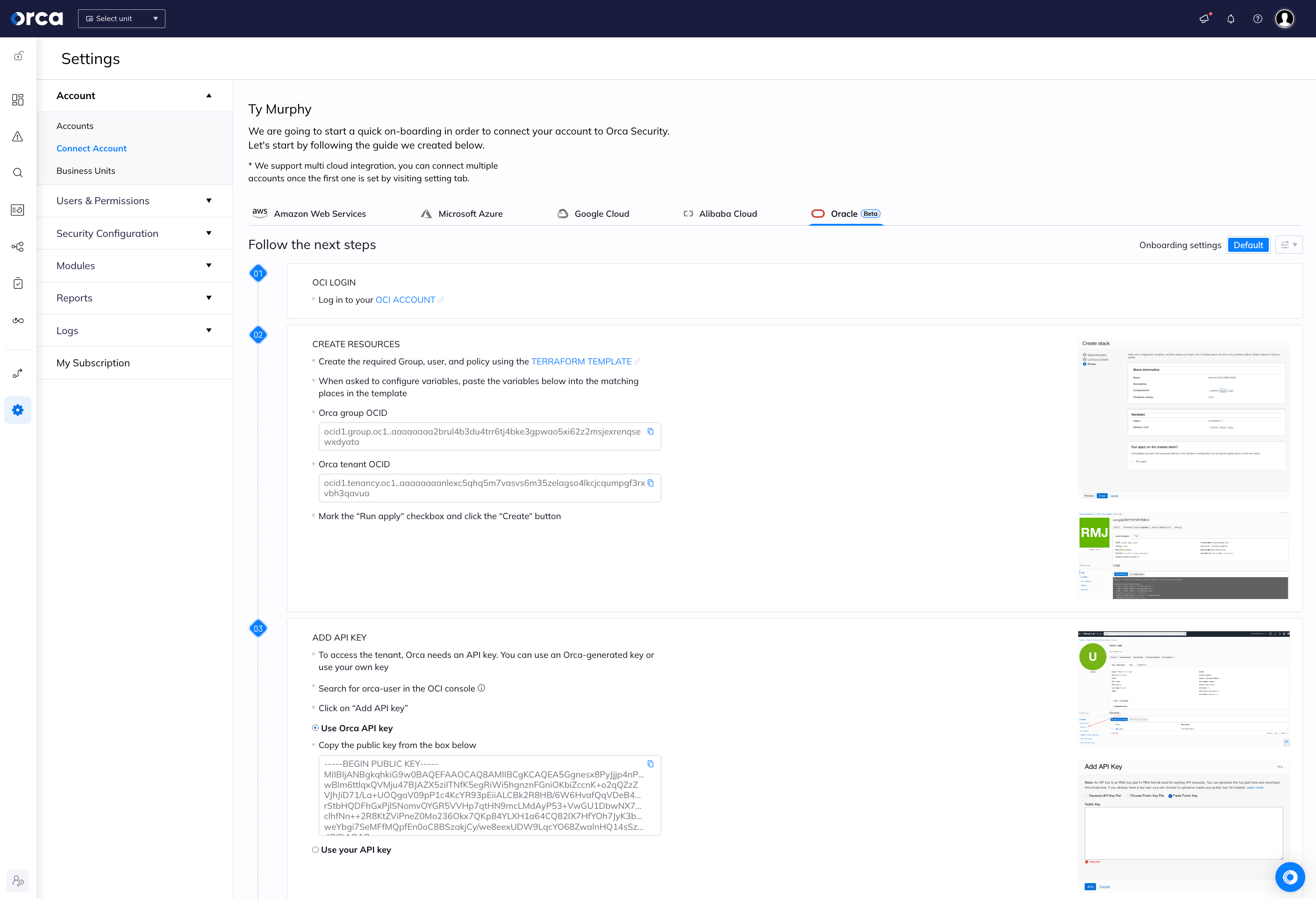Viewport: 1316px width, 899px height.
Task: Open the Dashboard from the sidebar
Action: [18, 99]
